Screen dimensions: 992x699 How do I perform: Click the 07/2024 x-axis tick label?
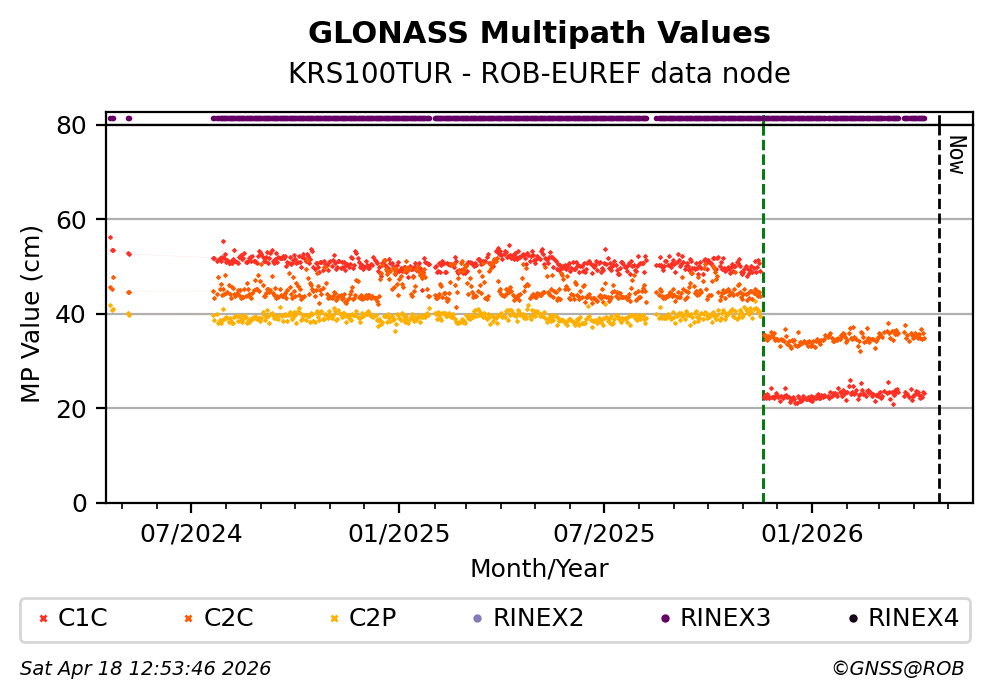[x=191, y=533]
